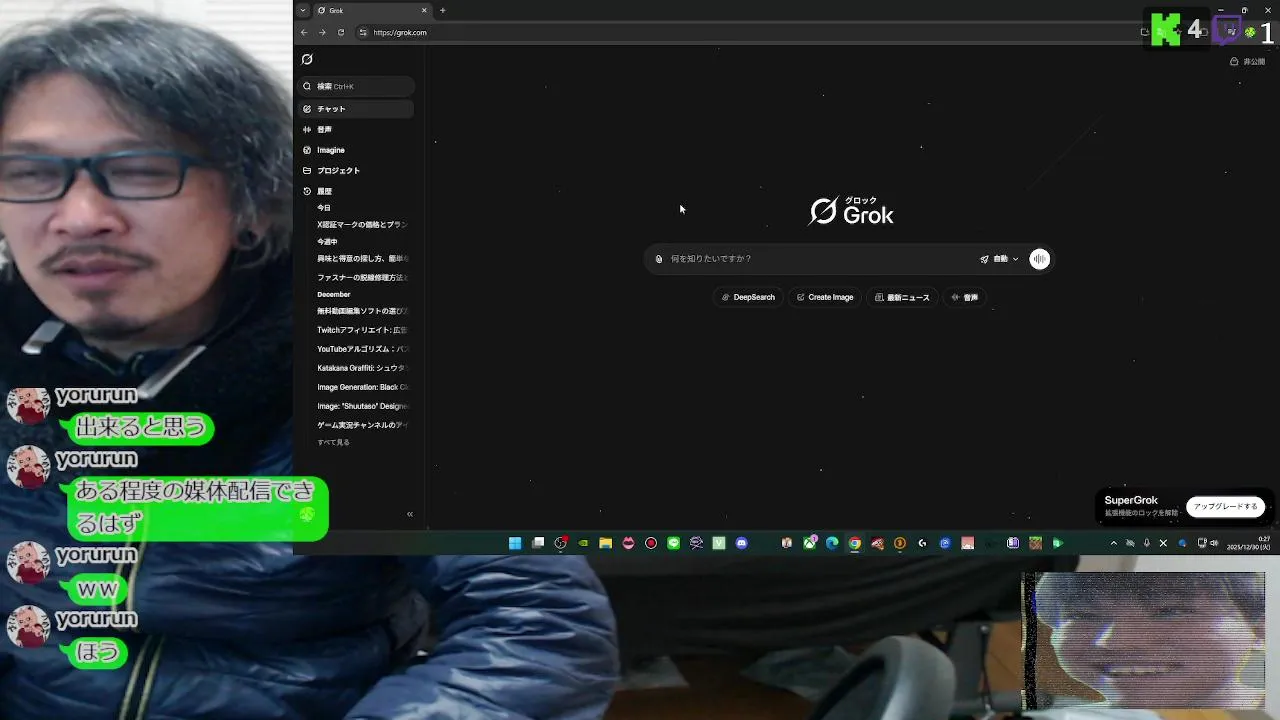Click the browser forward arrow
Screen dimensions: 1280x720
[322, 32]
